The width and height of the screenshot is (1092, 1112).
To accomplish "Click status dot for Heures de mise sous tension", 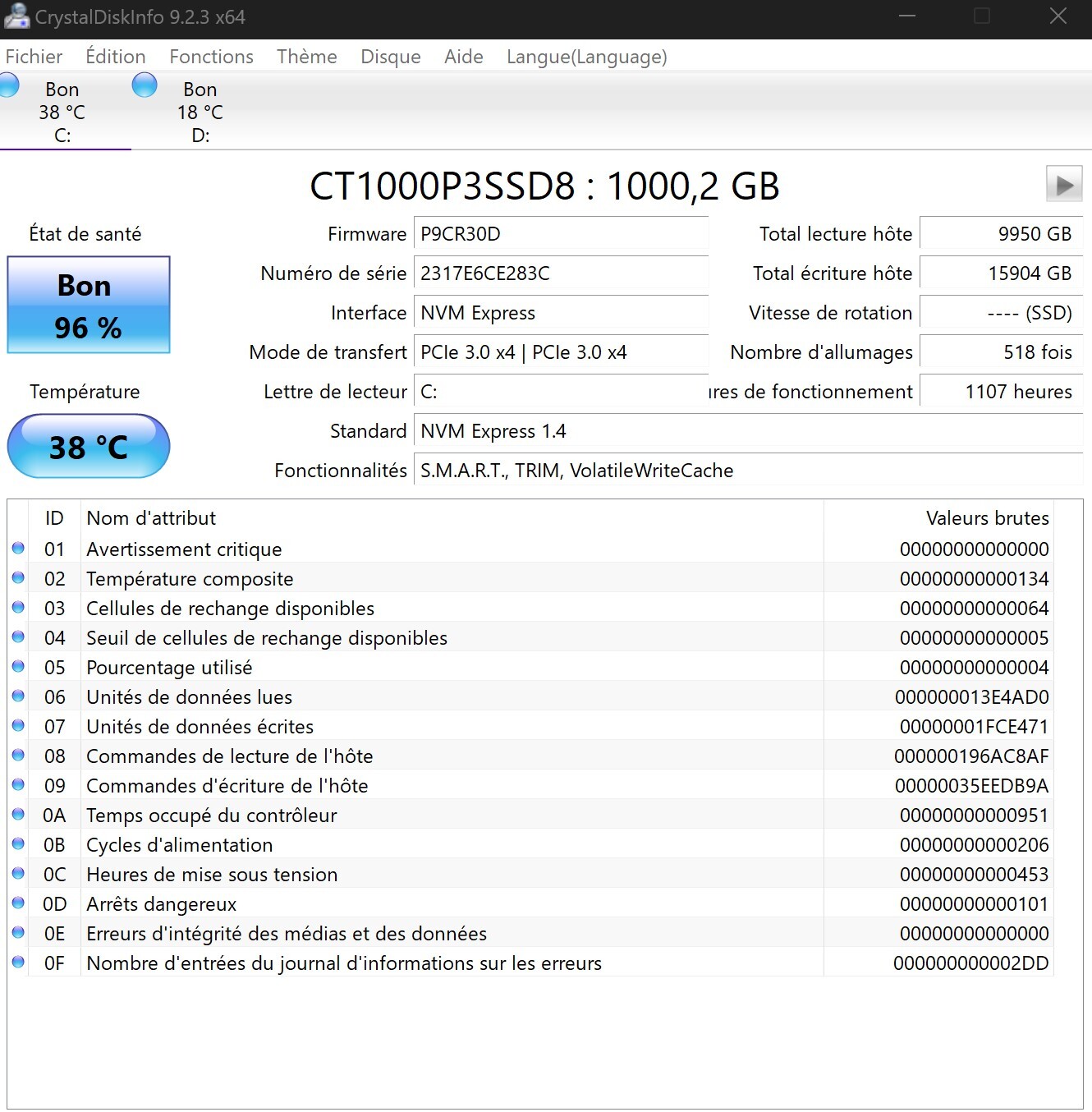I will pyautogui.click(x=18, y=873).
